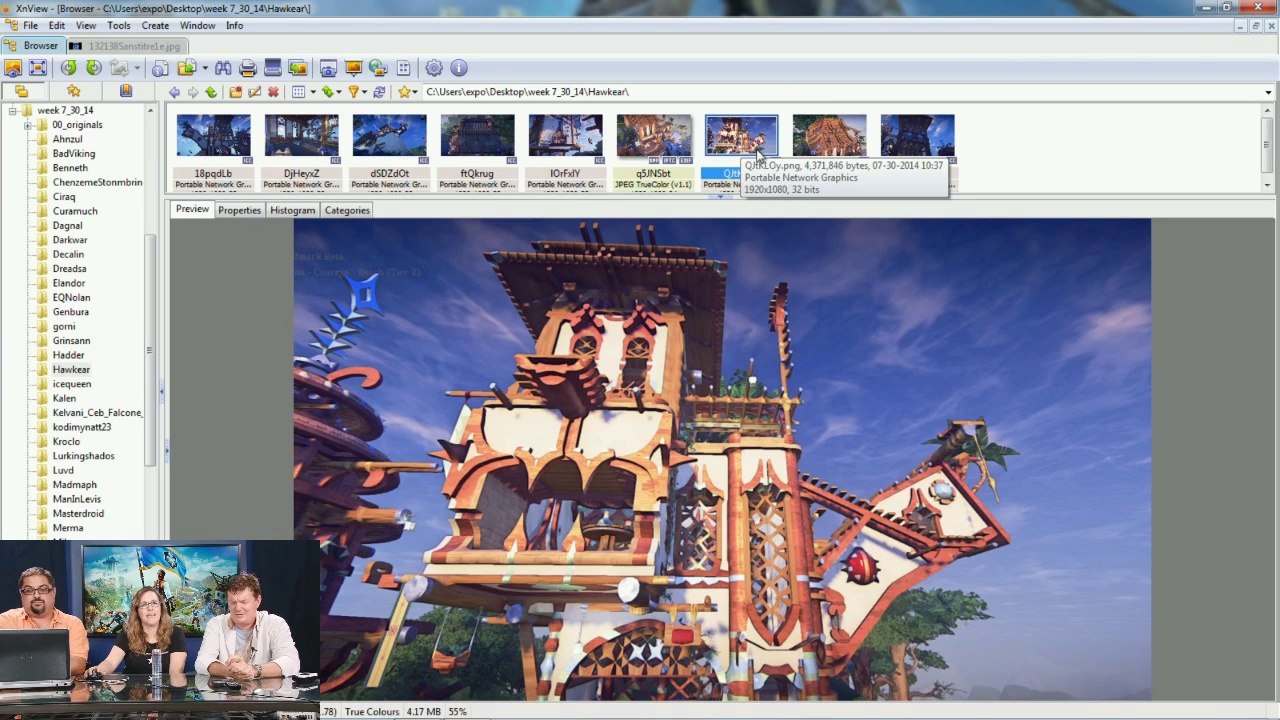
Task: Open the Web page creation globe icon
Action: [378, 68]
